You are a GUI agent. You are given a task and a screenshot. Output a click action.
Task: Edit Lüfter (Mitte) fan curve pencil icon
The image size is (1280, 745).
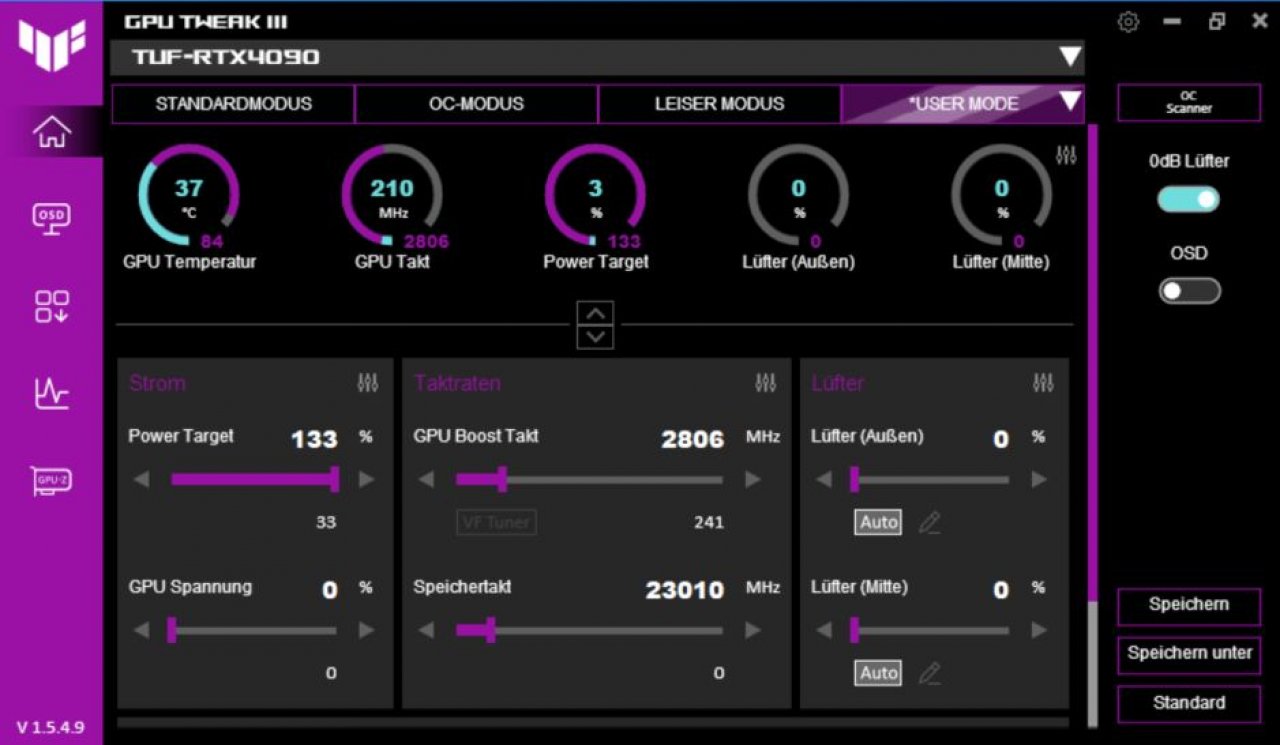tap(930, 673)
